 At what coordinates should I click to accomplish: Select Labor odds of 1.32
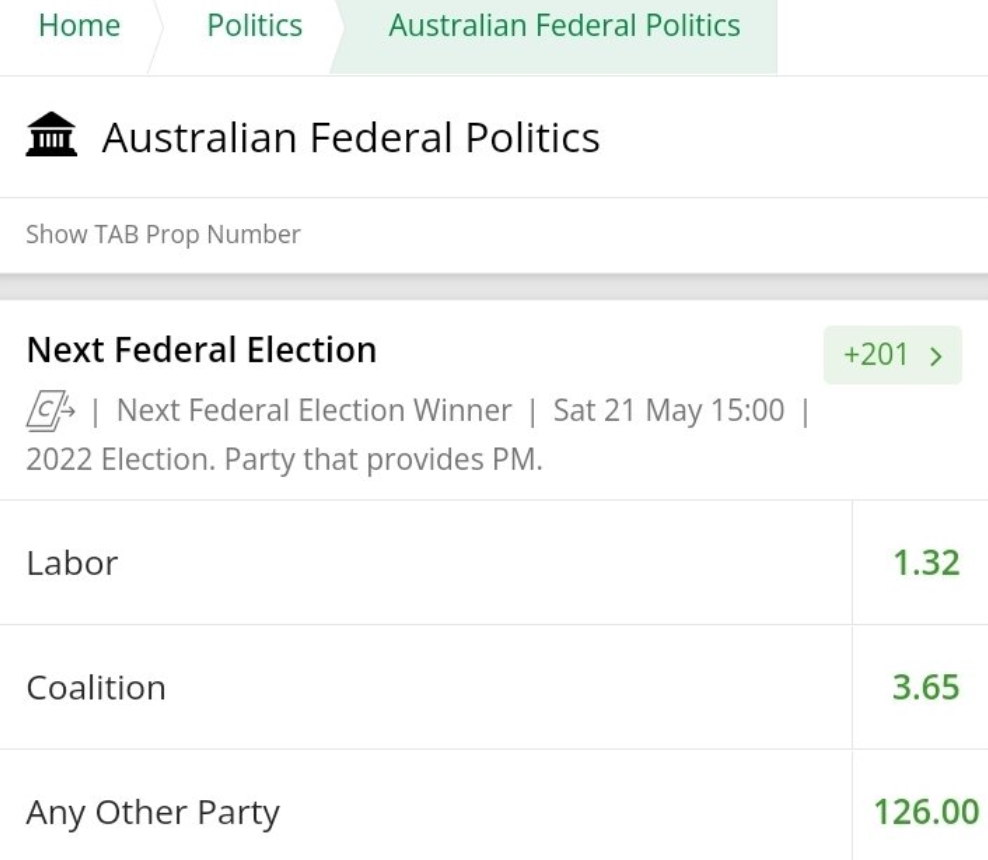(920, 563)
